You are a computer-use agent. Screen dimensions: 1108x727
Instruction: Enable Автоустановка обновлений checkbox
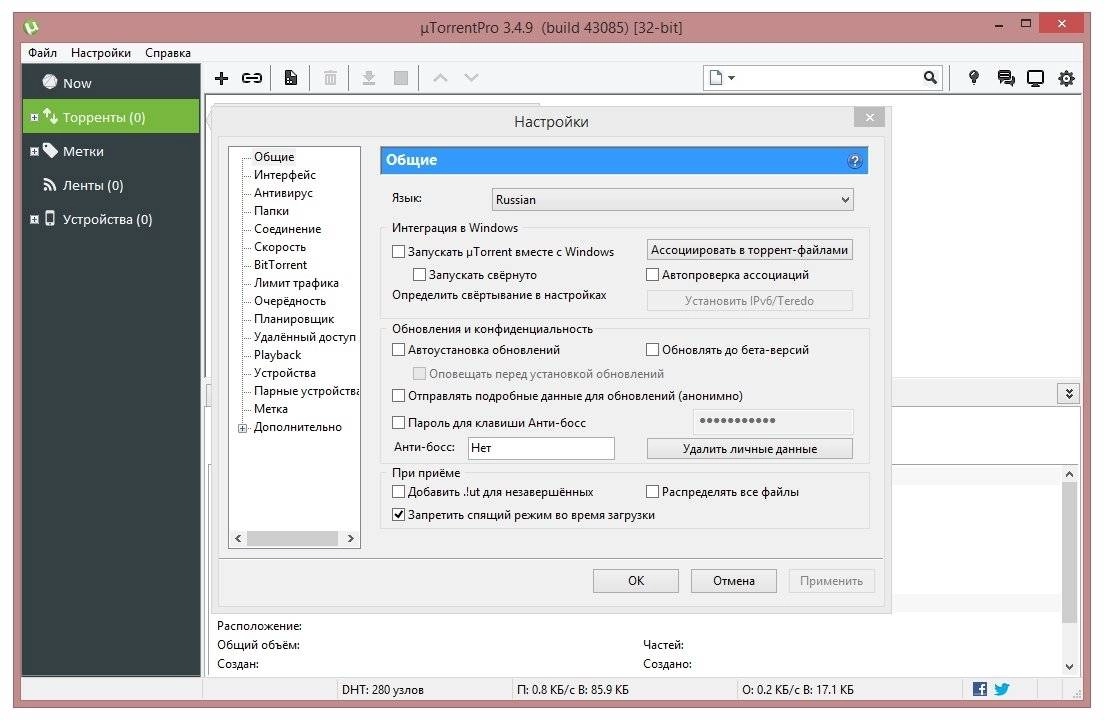[399, 350]
